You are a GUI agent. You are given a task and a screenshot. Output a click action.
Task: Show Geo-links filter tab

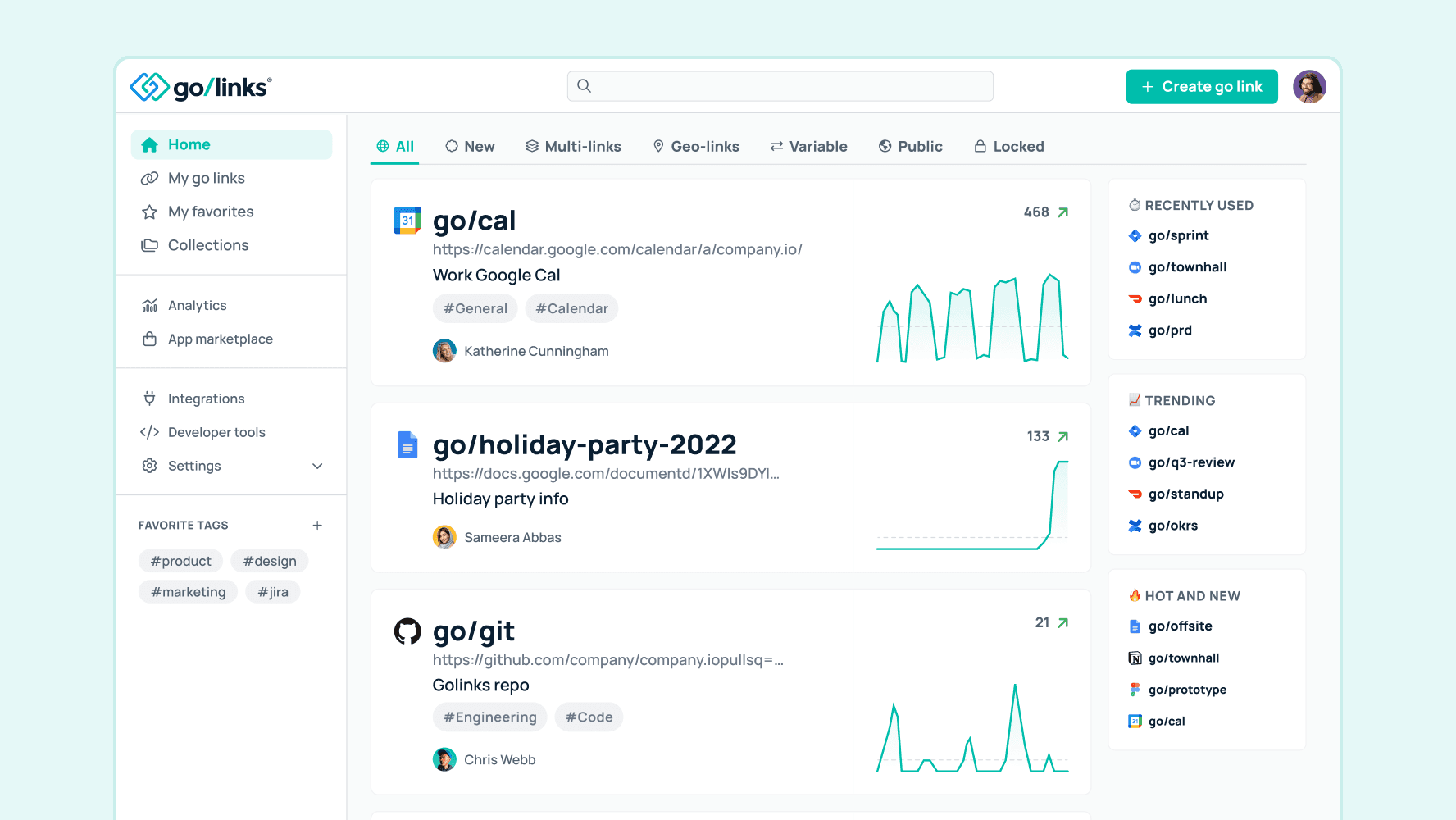click(696, 147)
